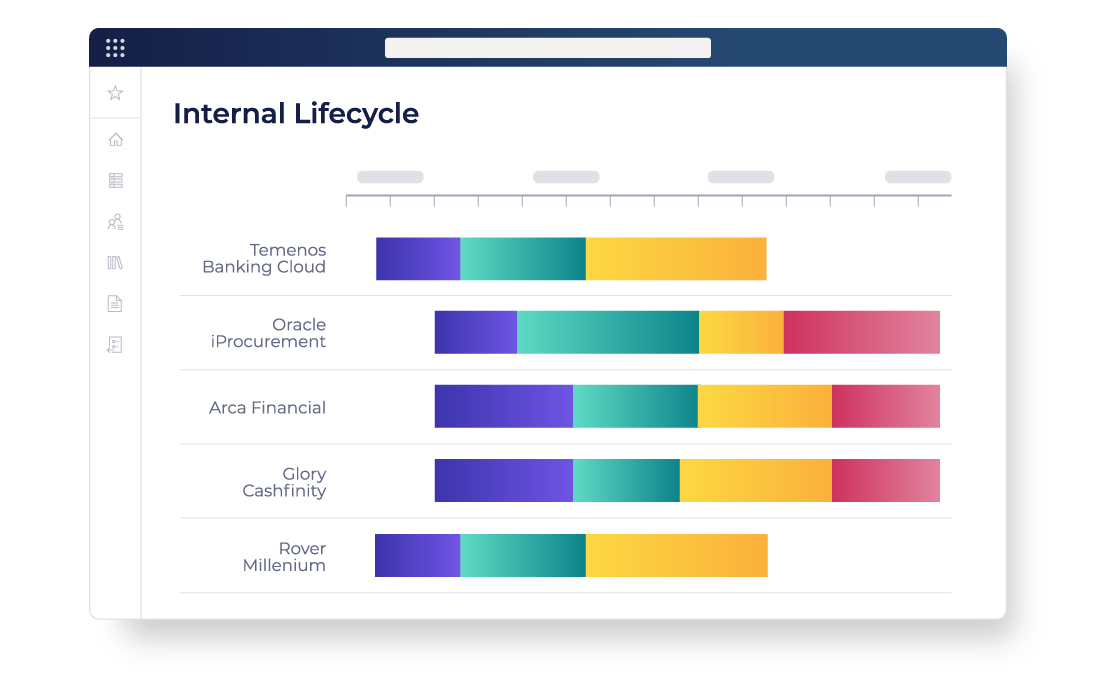The height and width of the screenshot is (676, 1096).
Task: Go to home via house icon
Action: coord(115,140)
